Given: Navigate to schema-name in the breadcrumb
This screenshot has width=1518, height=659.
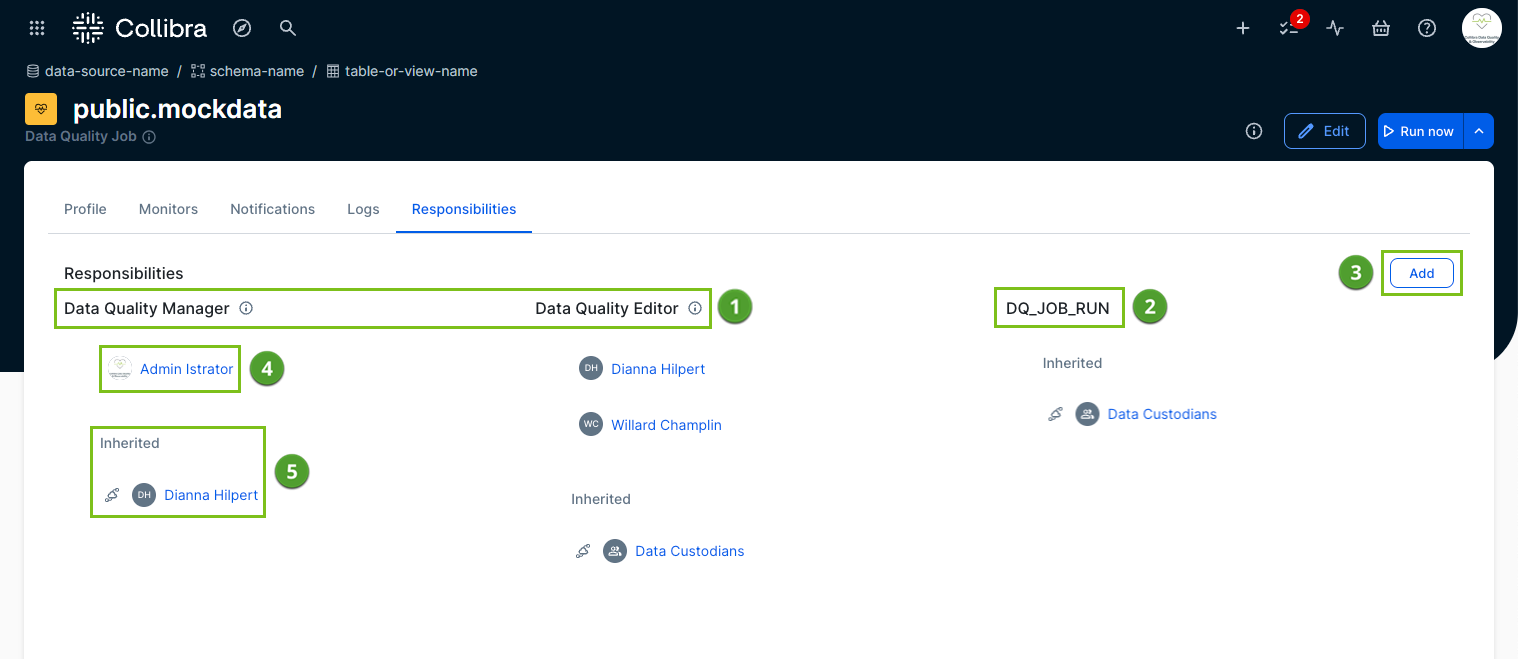Looking at the screenshot, I should (x=257, y=71).
